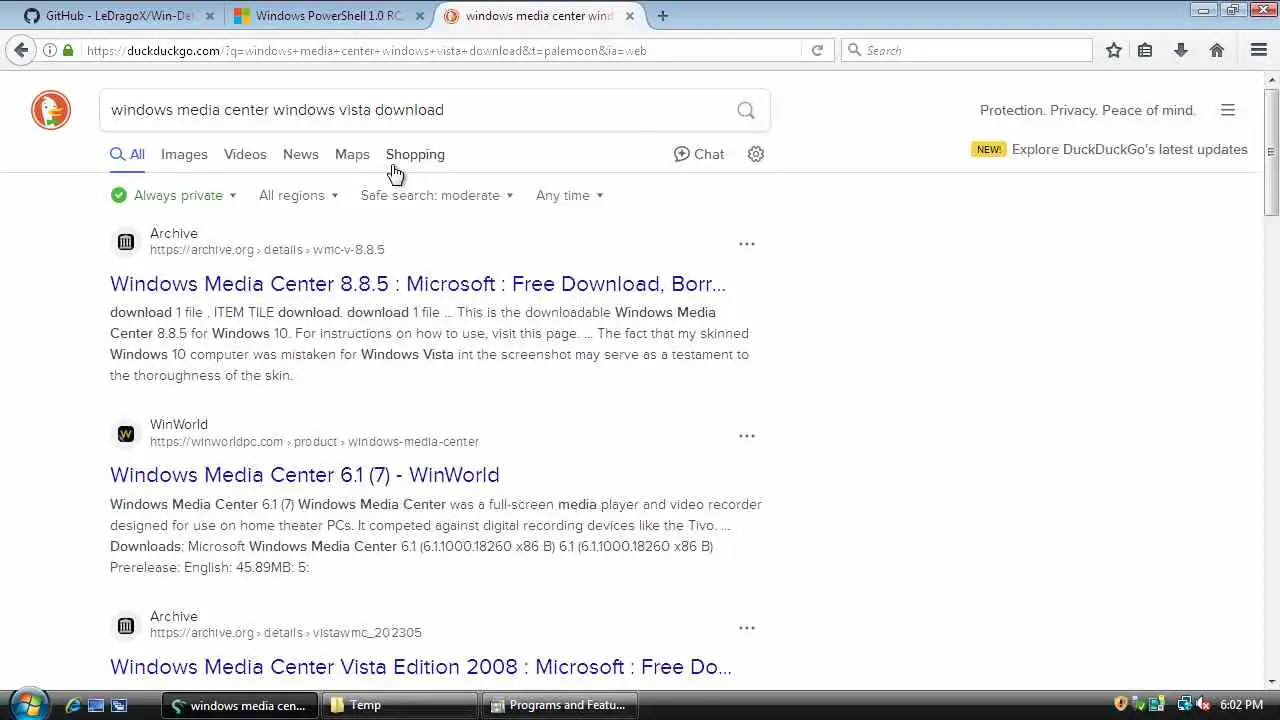Launch Internet Explorer from quick launch

point(72,705)
